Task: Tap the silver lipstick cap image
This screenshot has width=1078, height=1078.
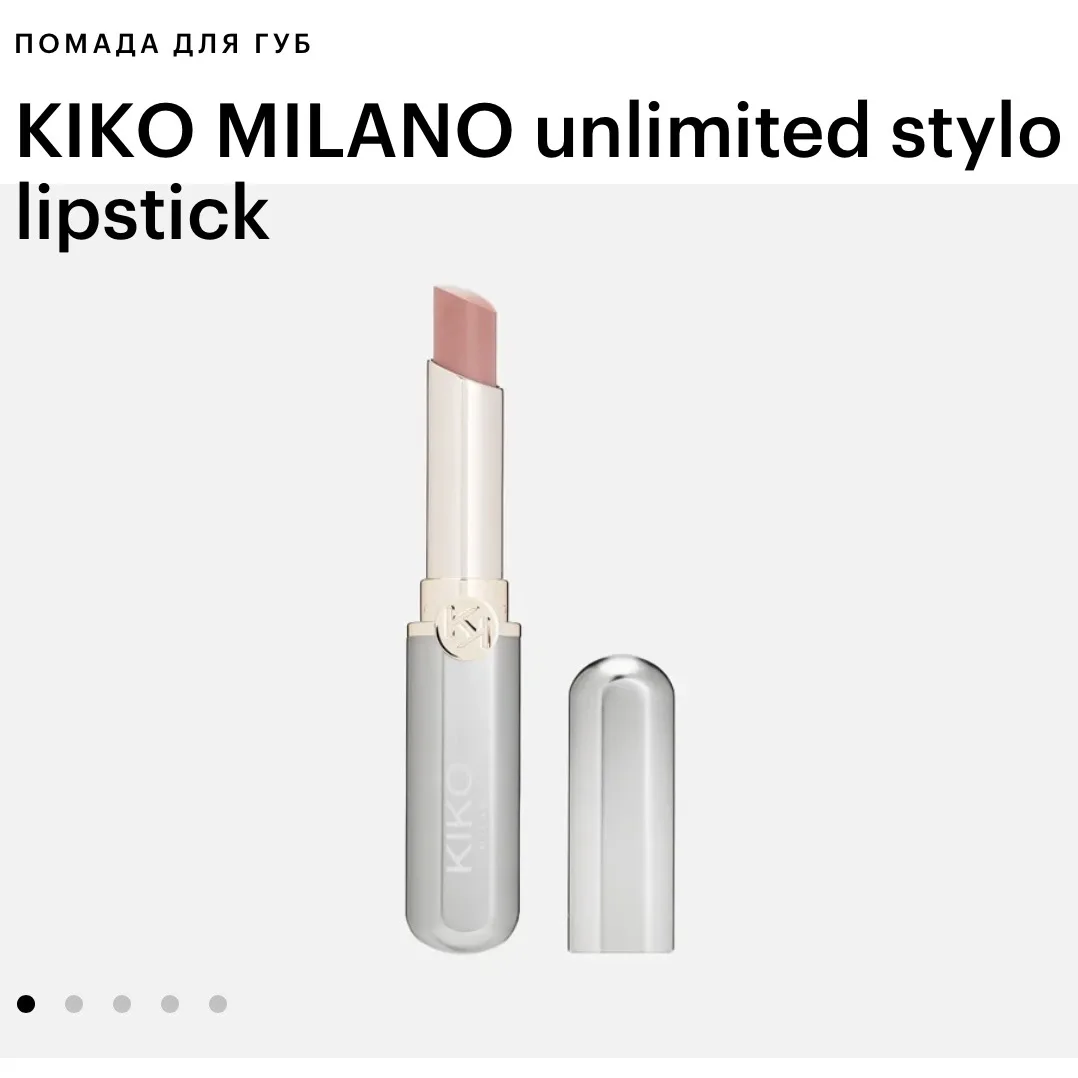Action: [622, 804]
